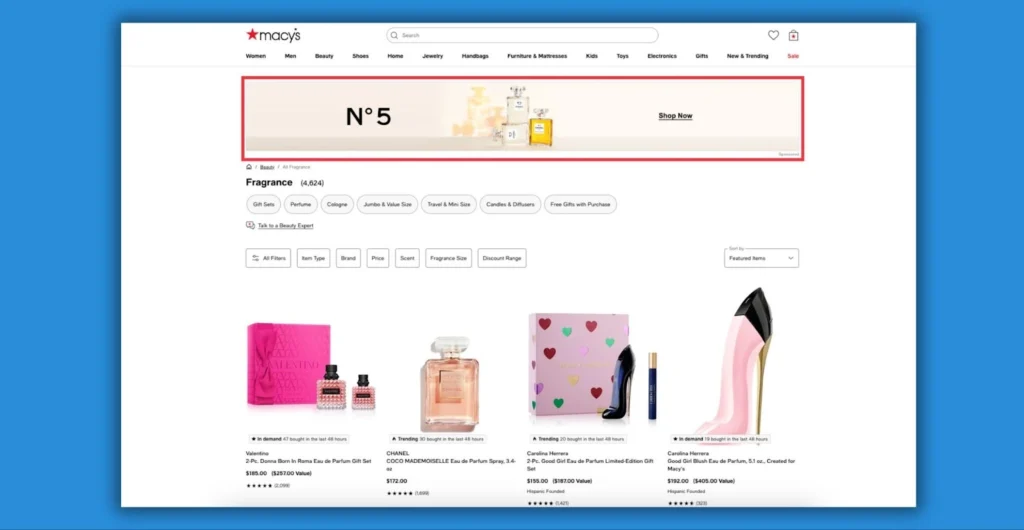Open the shopping bag icon
The width and height of the screenshot is (1024, 530).
point(793,35)
